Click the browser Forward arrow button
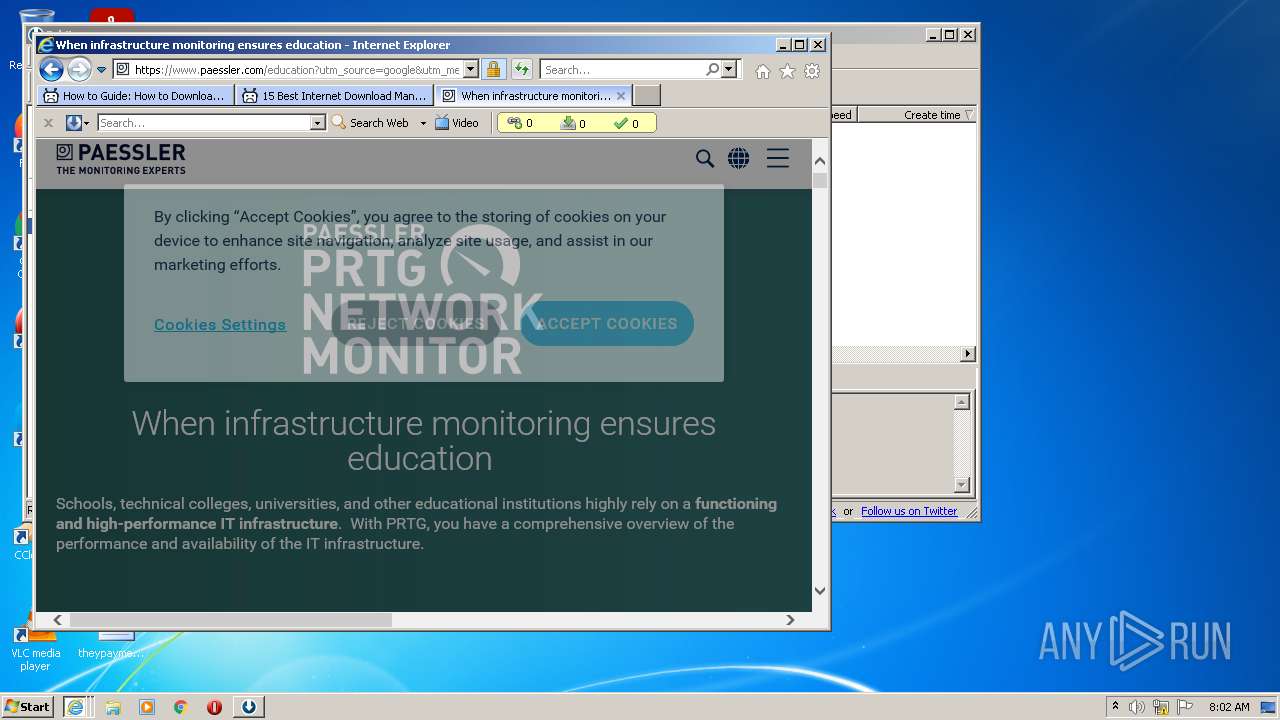1280x720 pixels. tap(79, 70)
